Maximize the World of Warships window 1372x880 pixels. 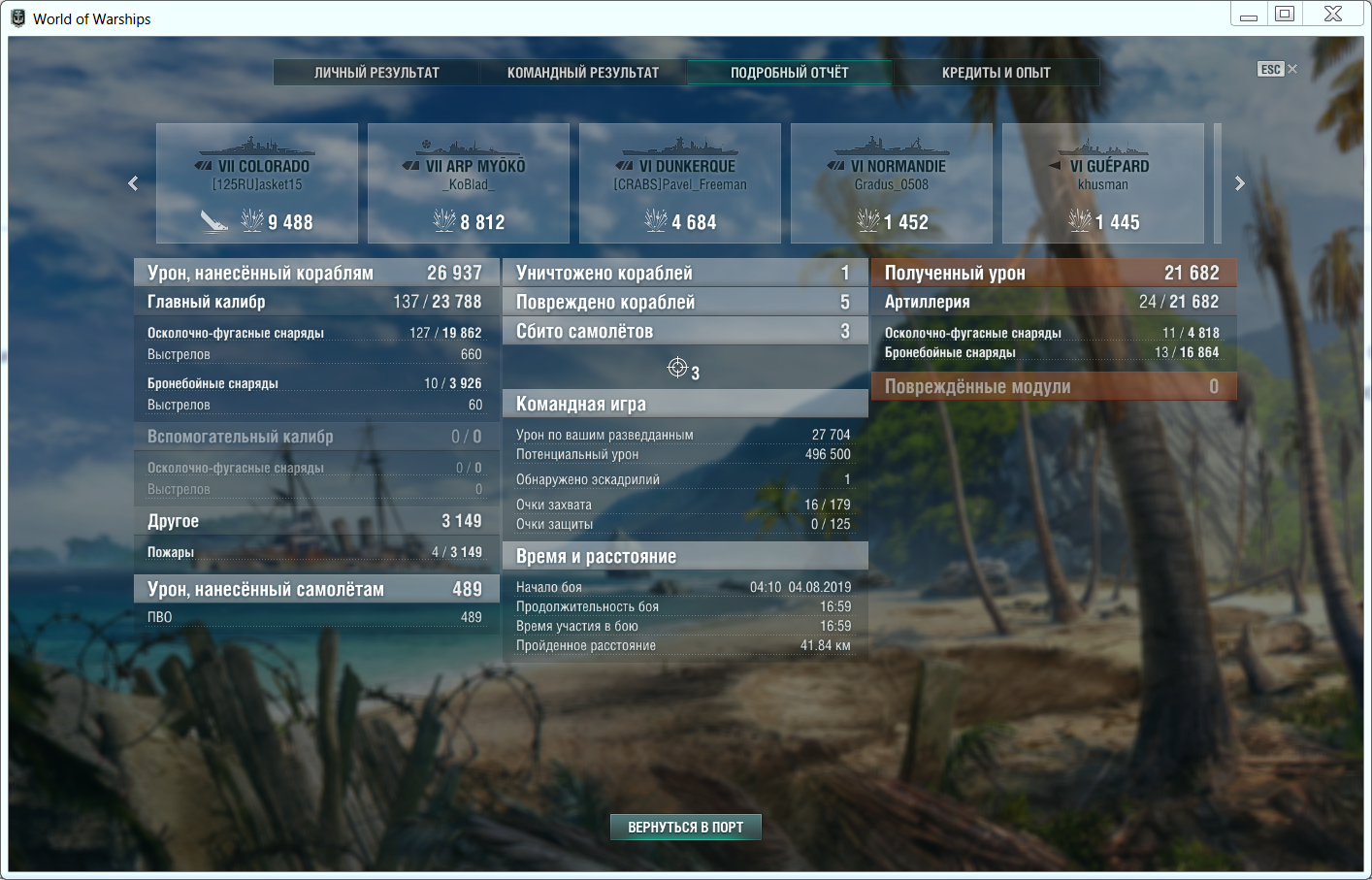(1285, 14)
